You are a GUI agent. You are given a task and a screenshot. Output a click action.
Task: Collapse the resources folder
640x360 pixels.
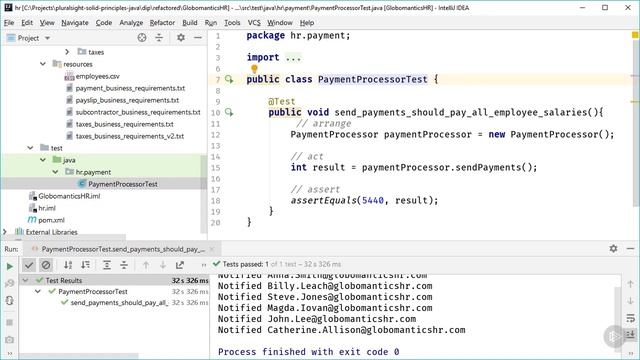(43, 64)
